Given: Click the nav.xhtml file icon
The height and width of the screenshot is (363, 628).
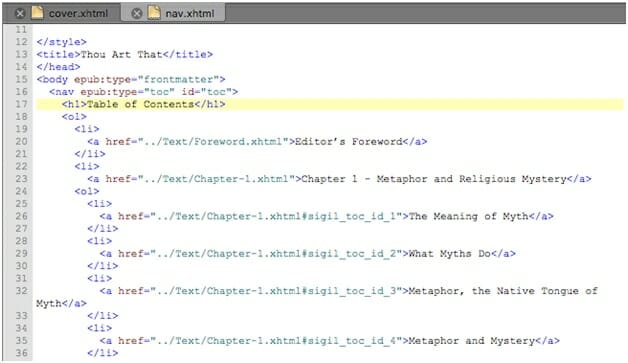Looking at the screenshot, I should tap(154, 13).
